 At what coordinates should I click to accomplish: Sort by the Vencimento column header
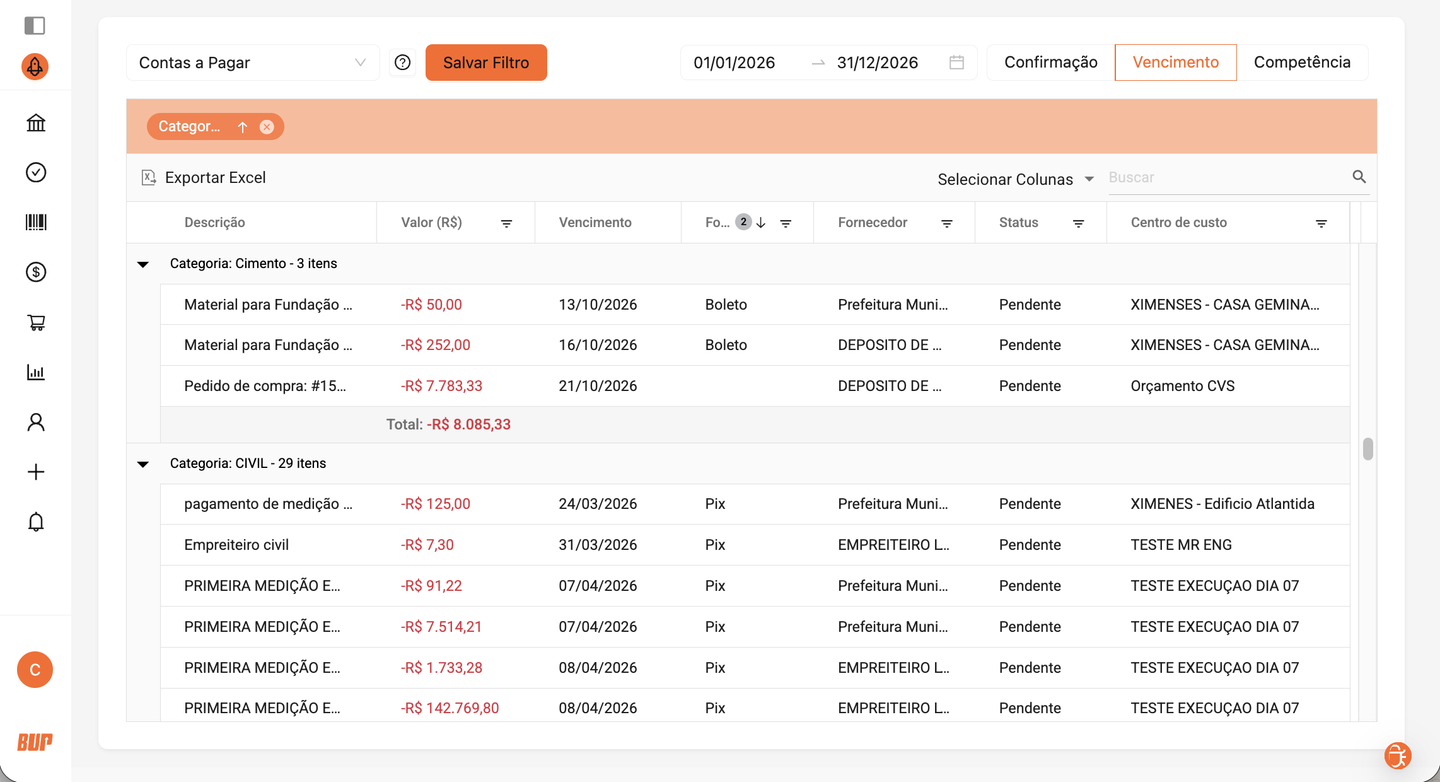tap(595, 223)
